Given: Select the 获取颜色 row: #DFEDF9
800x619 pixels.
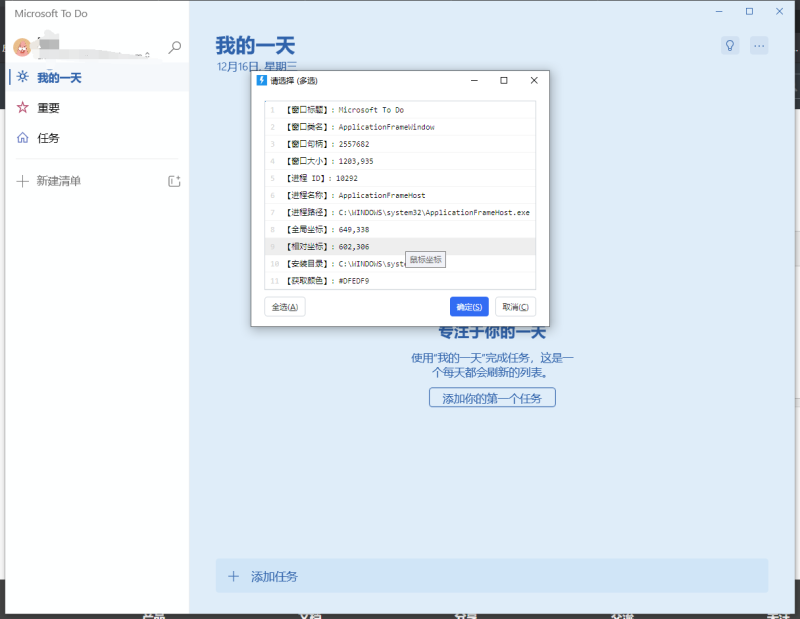Looking at the screenshot, I should point(400,281).
